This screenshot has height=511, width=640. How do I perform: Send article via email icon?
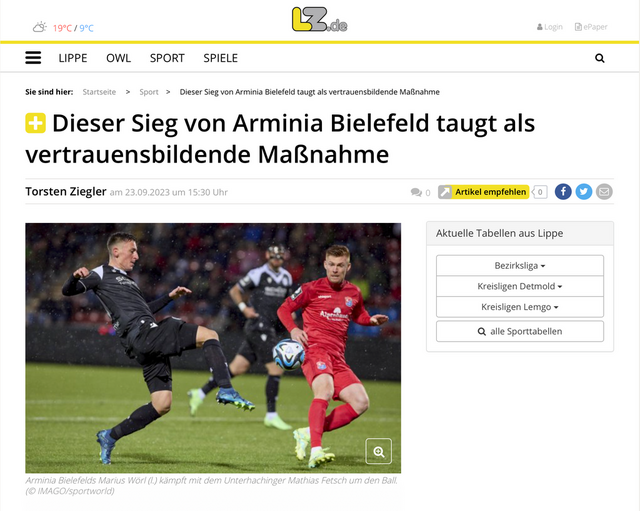[x=604, y=192]
